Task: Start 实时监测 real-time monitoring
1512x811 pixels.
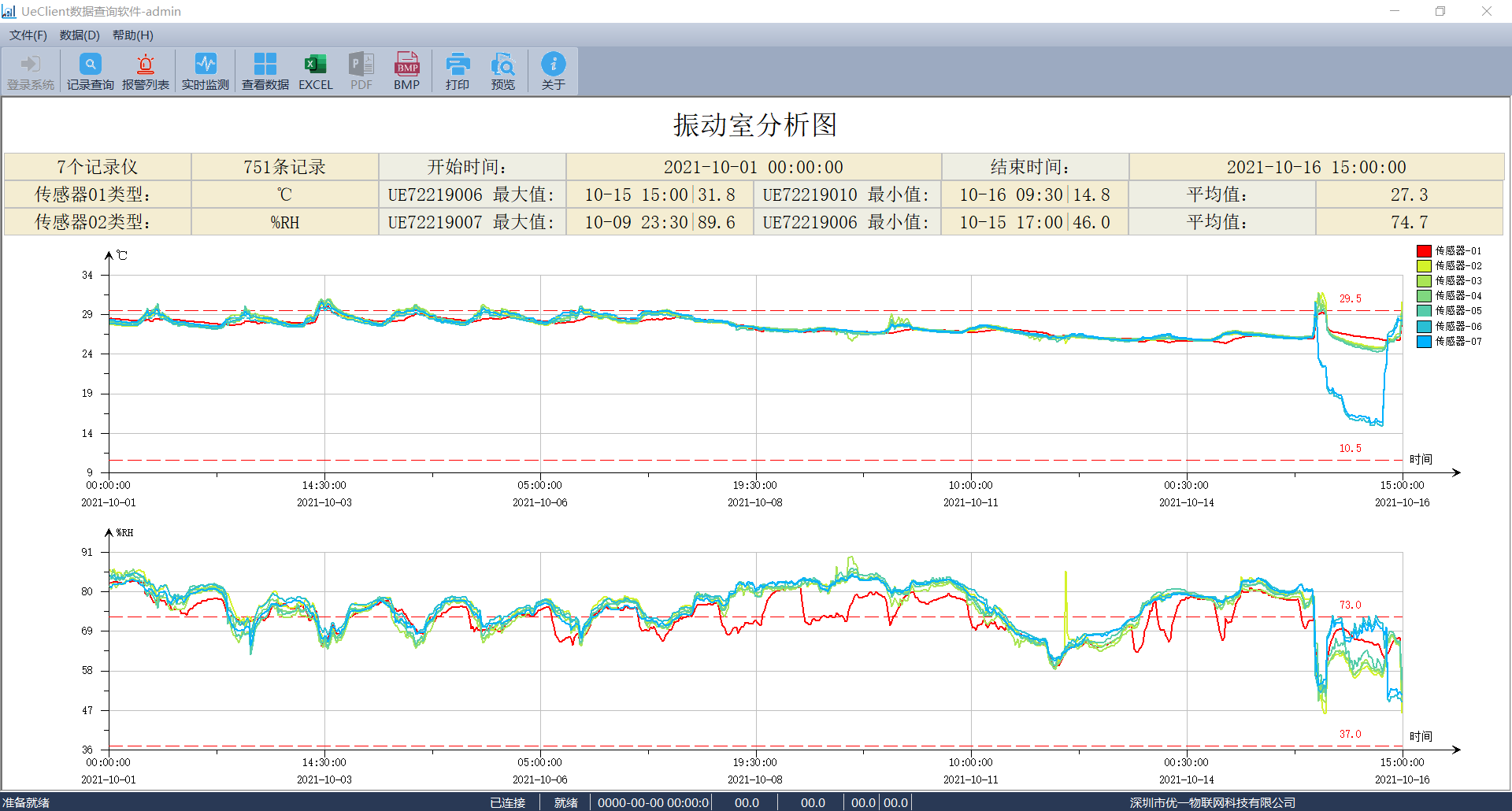Action: (x=206, y=72)
